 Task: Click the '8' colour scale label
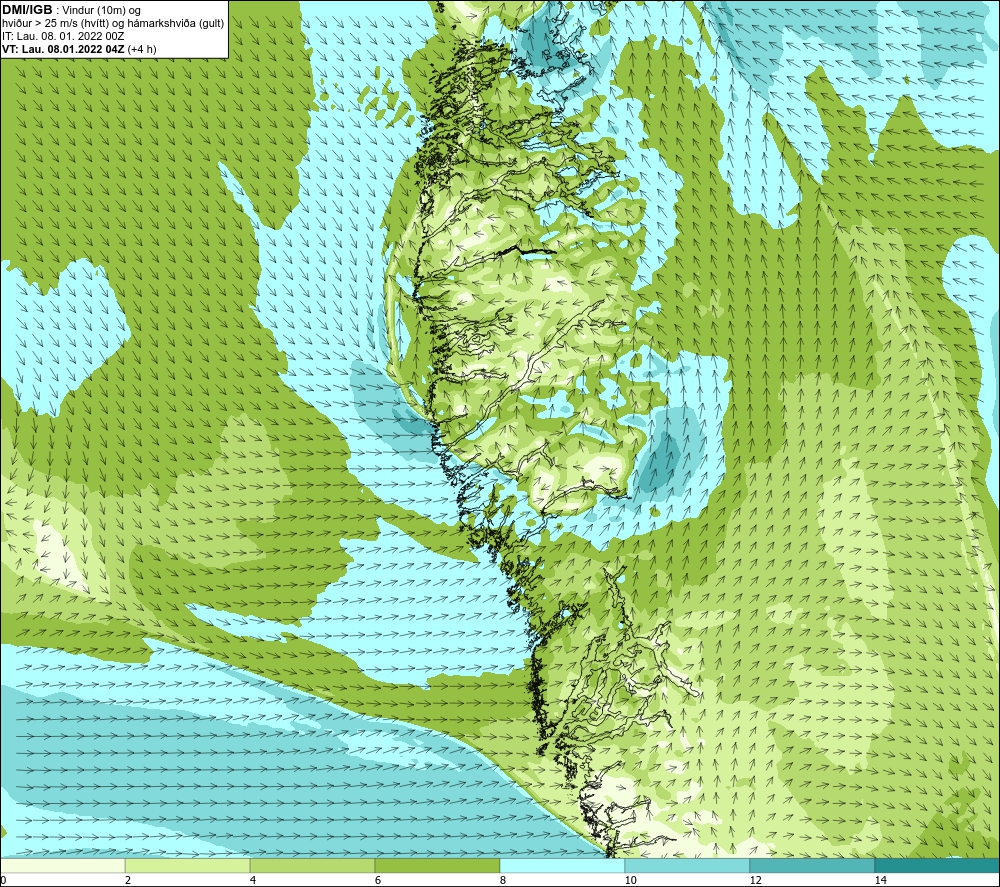503,881
